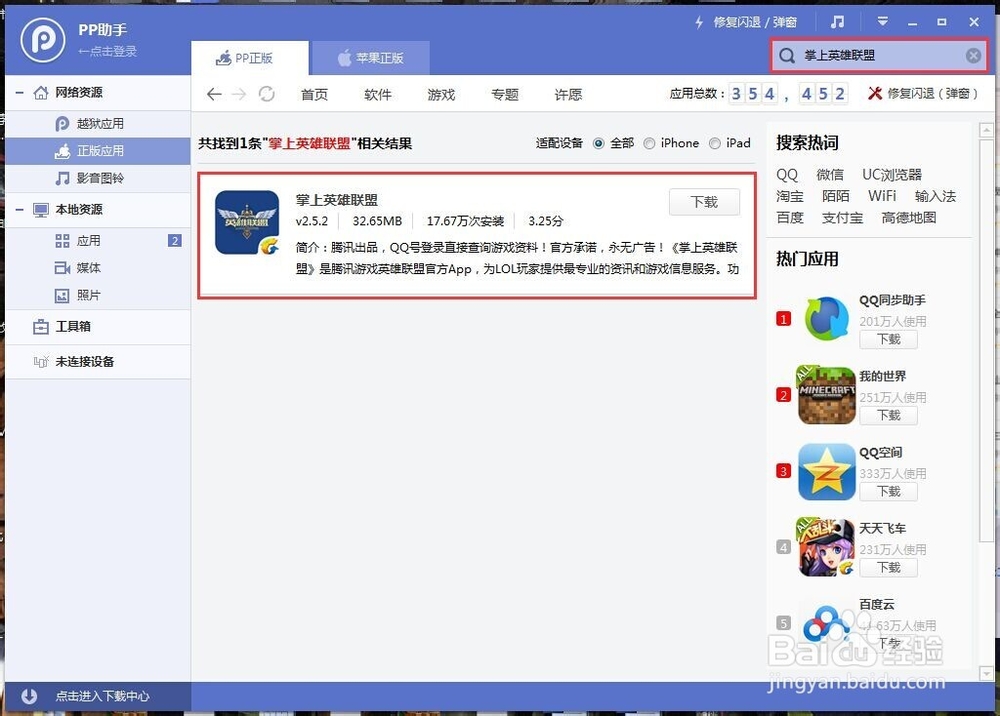Download QQ空间 from hot apps

click(x=888, y=491)
